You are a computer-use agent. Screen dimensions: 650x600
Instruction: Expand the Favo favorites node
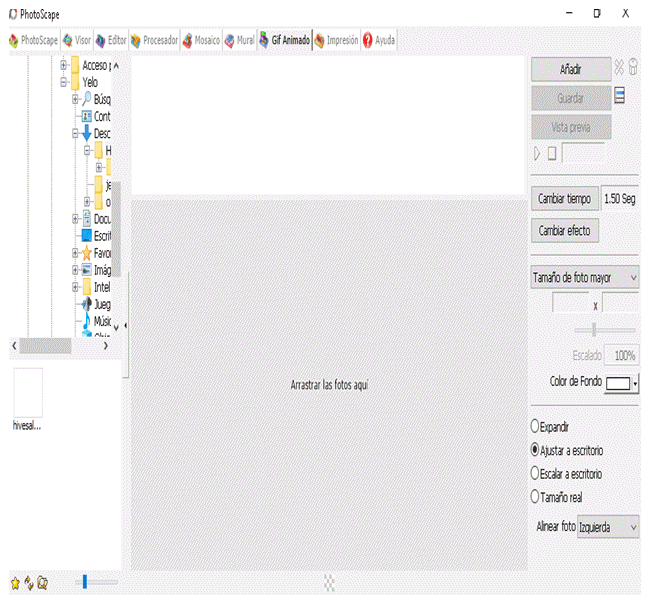[x=75, y=253]
